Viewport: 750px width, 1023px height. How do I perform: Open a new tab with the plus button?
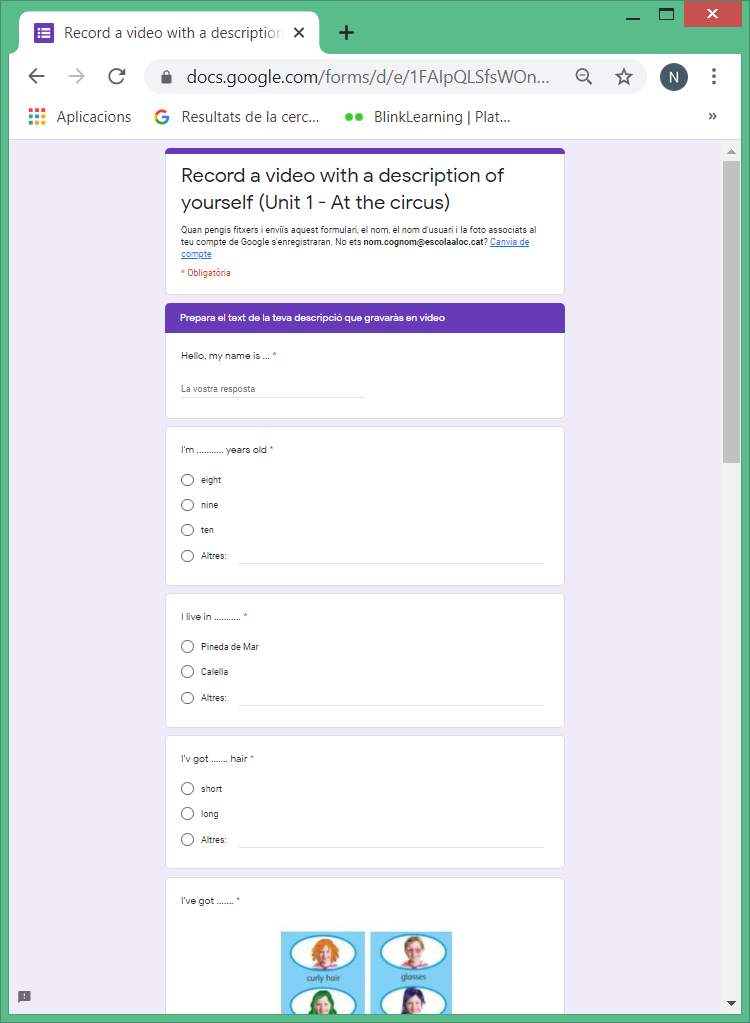(346, 33)
